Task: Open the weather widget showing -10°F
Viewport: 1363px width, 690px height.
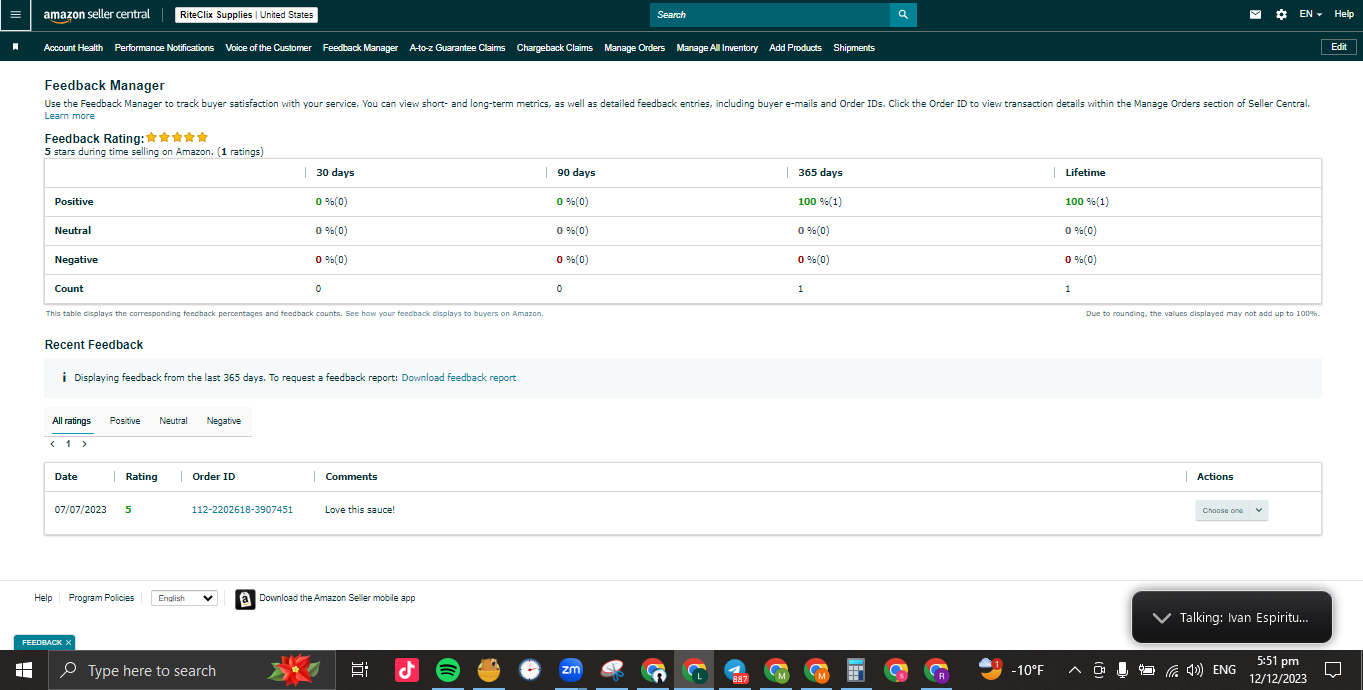Action: [x=1011, y=670]
